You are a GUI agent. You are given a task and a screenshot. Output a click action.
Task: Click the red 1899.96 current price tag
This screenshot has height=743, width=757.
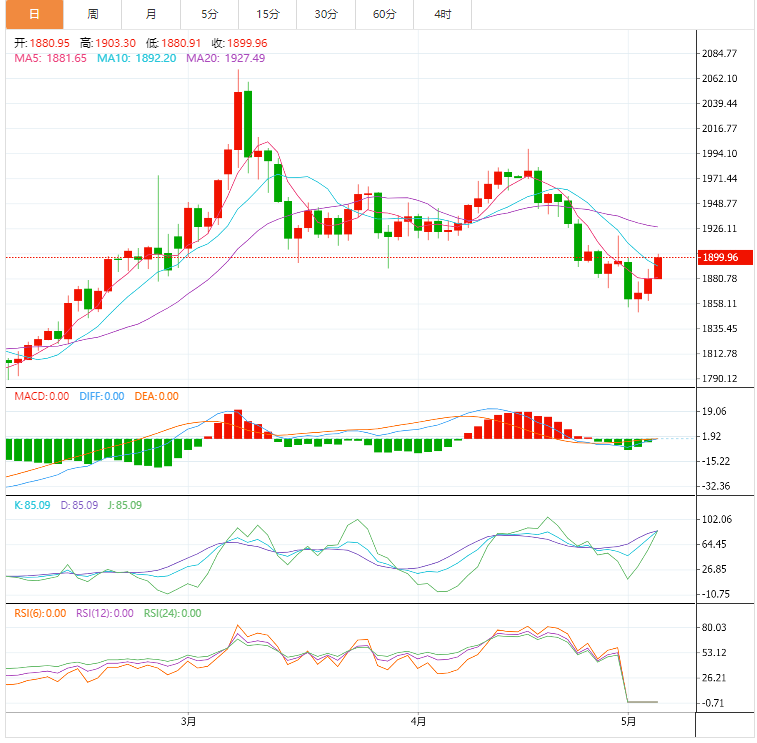pyautogui.click(x=725, y=257)
